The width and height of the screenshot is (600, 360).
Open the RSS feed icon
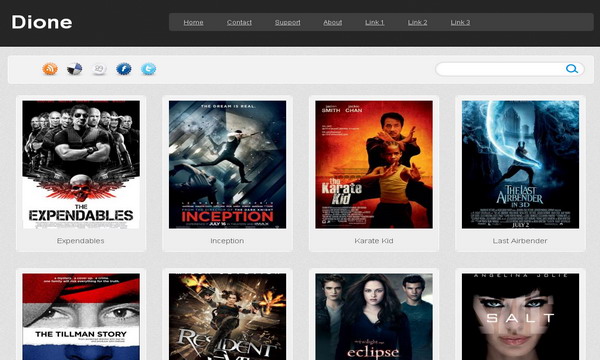click(50, 69)
